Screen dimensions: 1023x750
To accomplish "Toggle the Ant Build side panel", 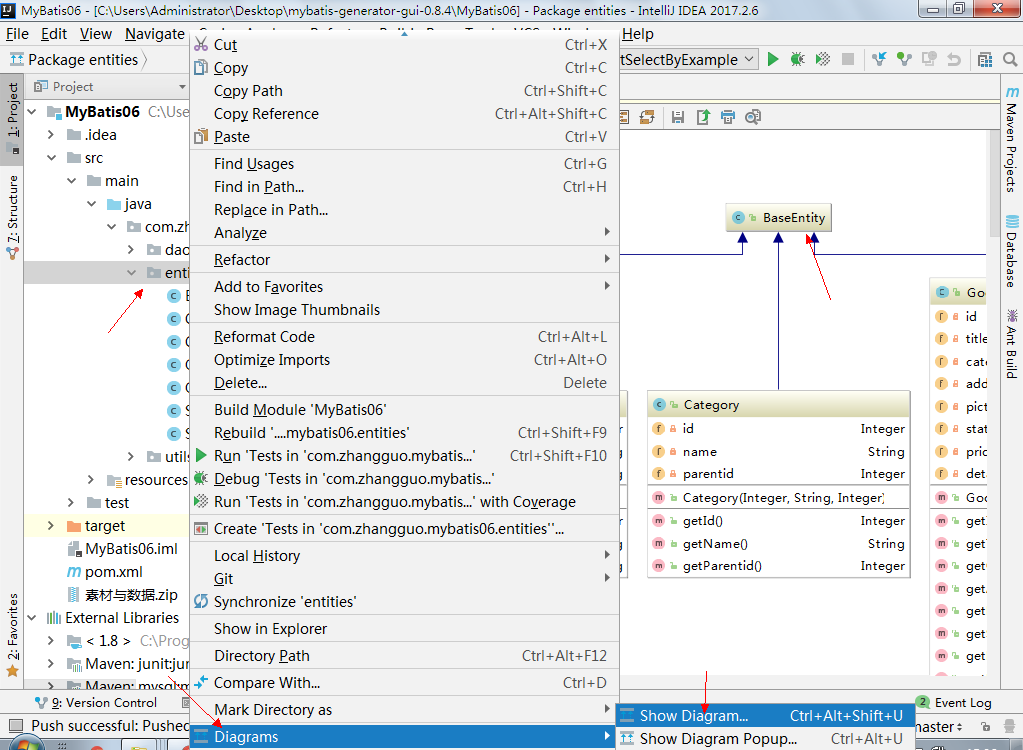I will 1011,344.
